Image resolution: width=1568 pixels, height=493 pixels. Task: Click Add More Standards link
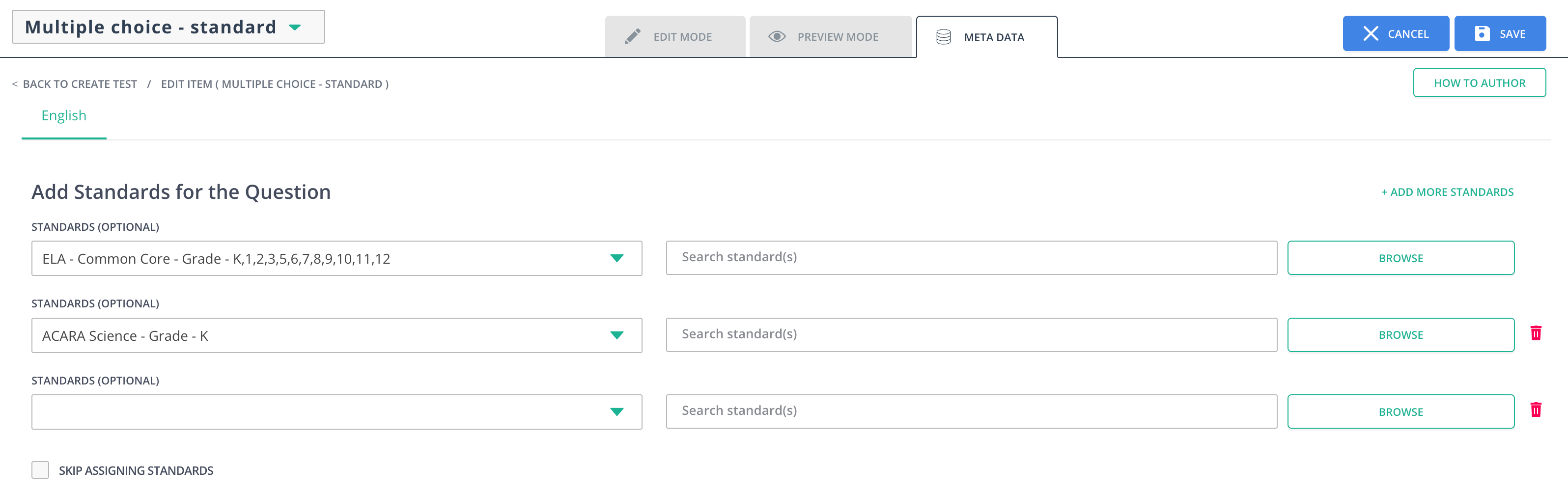pyautogui.click(x=1447, y=192)
